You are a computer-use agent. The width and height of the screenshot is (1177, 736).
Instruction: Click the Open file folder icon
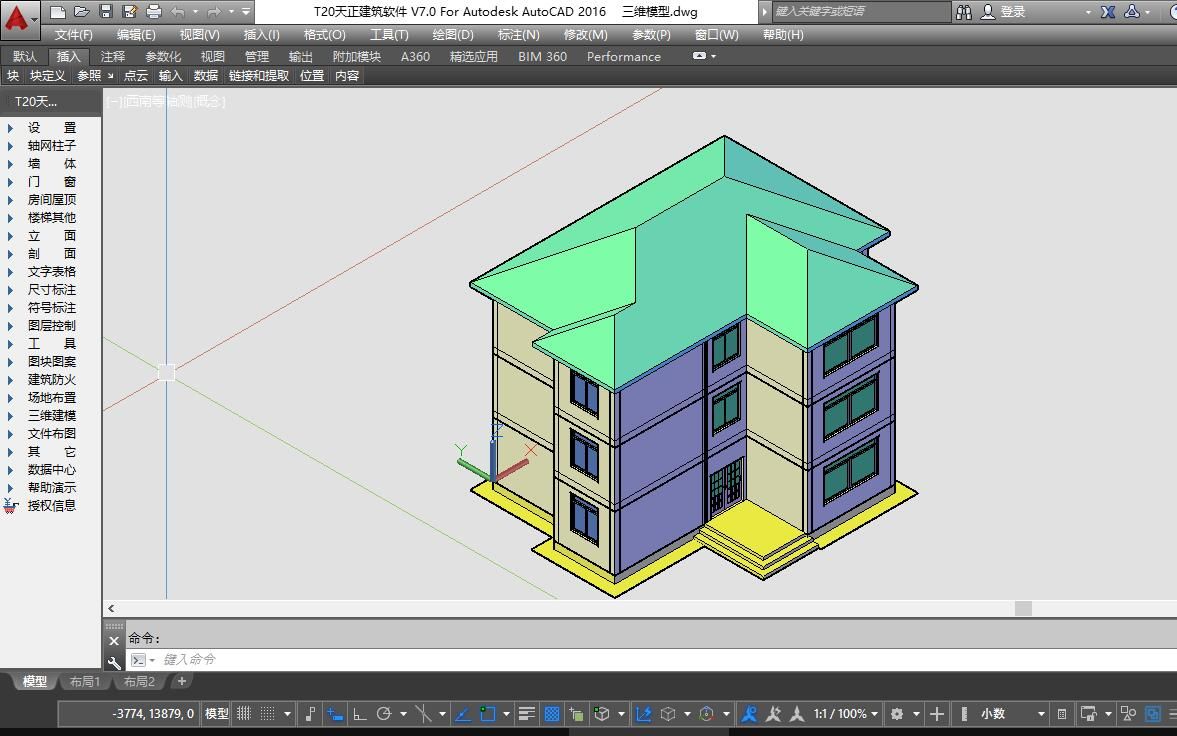(x=81, y=12)
